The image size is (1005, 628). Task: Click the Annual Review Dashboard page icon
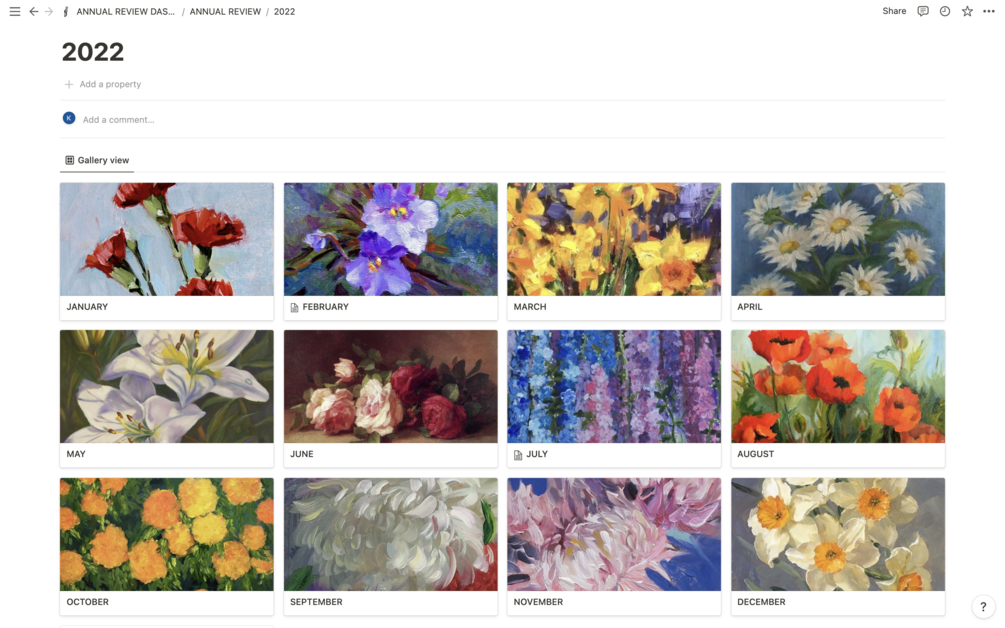click(x=65, y=12)
